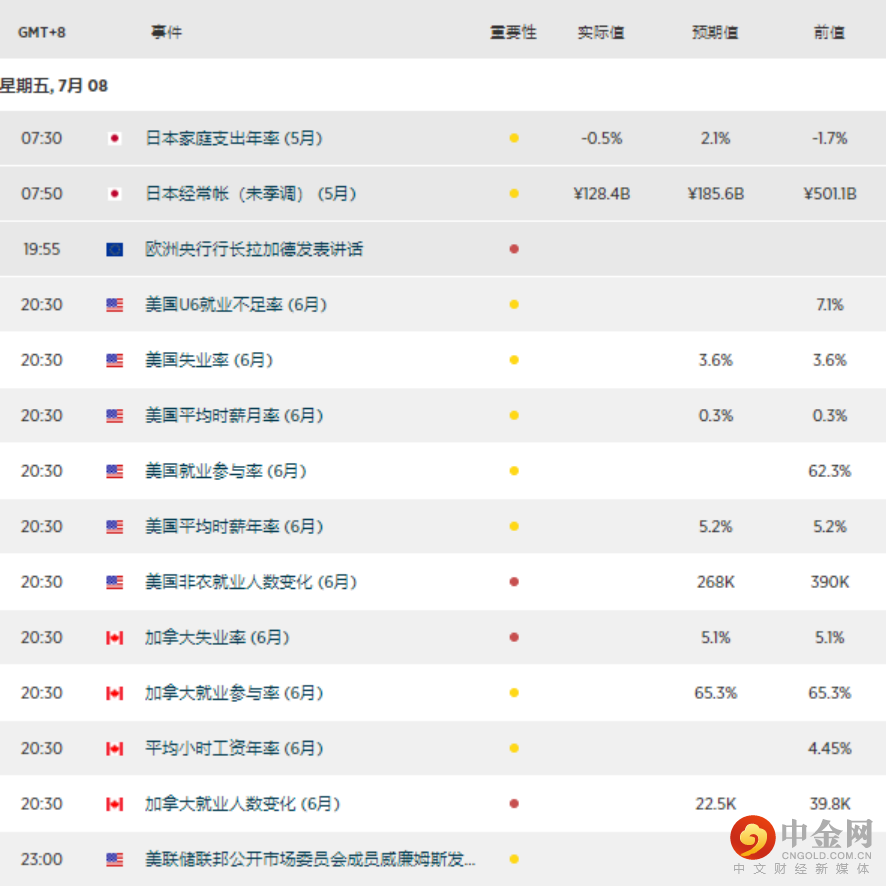Click actual value -0.5%
The width and height of the screenshot is (887, 887).
click(601, 138)
